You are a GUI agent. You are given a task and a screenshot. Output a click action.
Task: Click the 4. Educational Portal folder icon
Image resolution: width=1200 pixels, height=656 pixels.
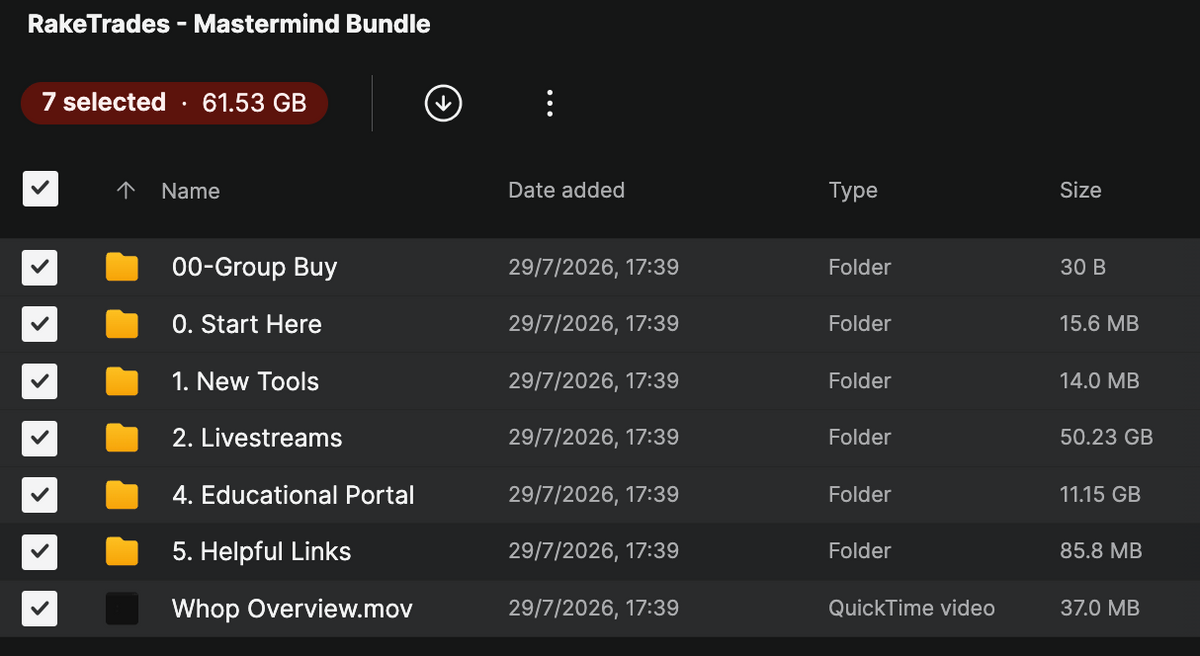[122, 494]
